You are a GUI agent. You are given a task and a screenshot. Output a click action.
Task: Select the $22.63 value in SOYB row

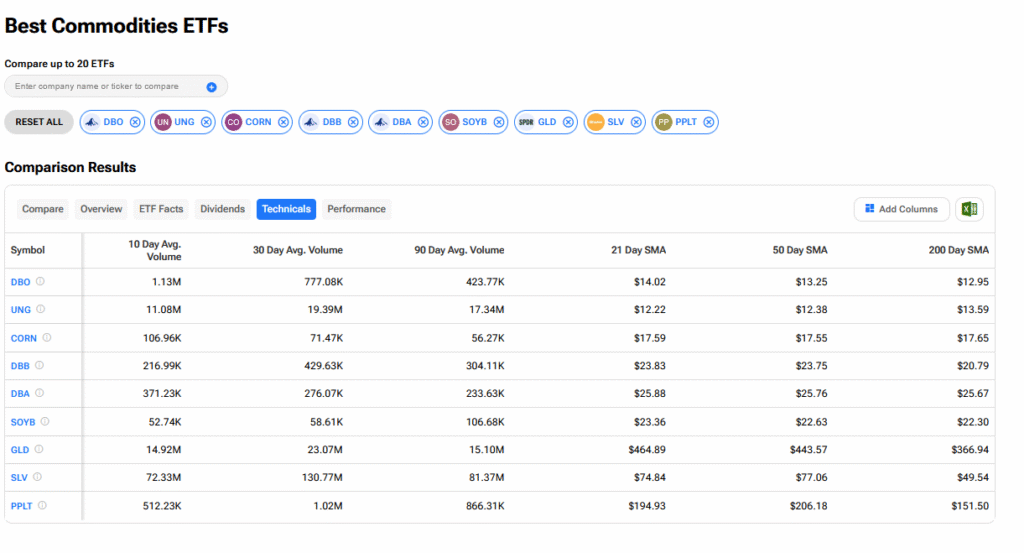pyautogui.click(x=812, y=422)
